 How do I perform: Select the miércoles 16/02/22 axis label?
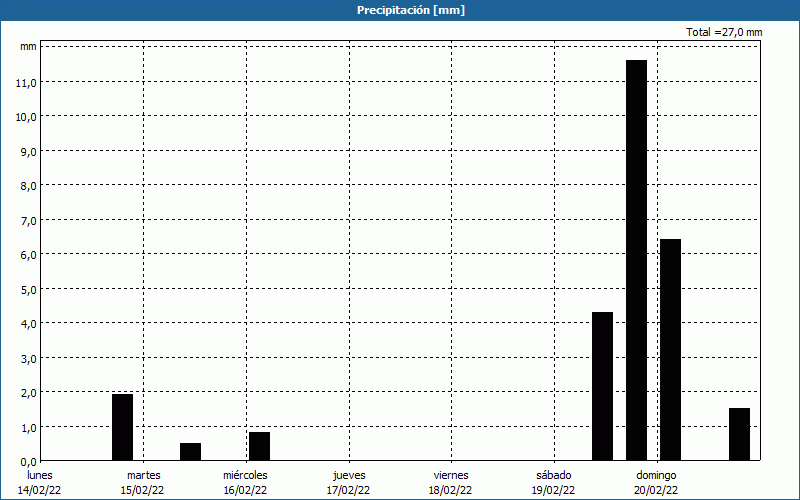[x=245, y=483]
